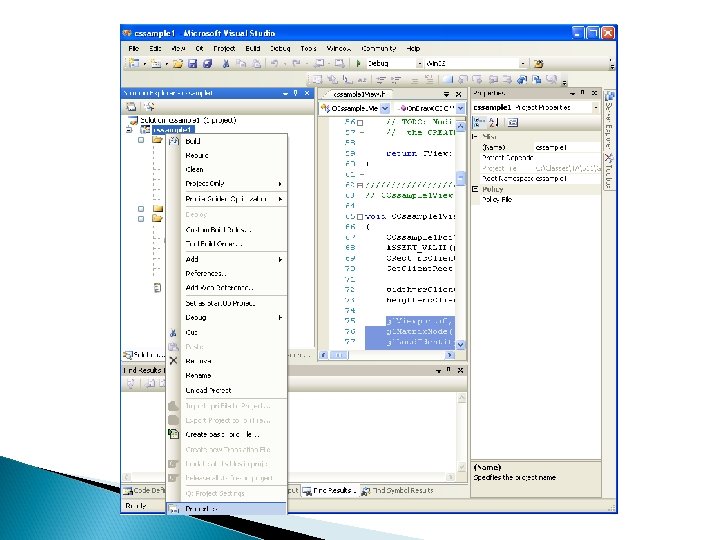Open the OnDraw method dropdown in editor
720x540 pixels.
point(460,108)
